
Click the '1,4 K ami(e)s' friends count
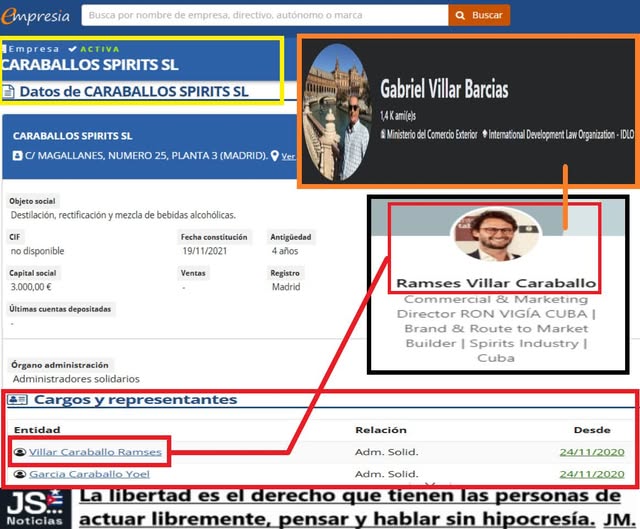pyautogui.click(x=398, y=116)
